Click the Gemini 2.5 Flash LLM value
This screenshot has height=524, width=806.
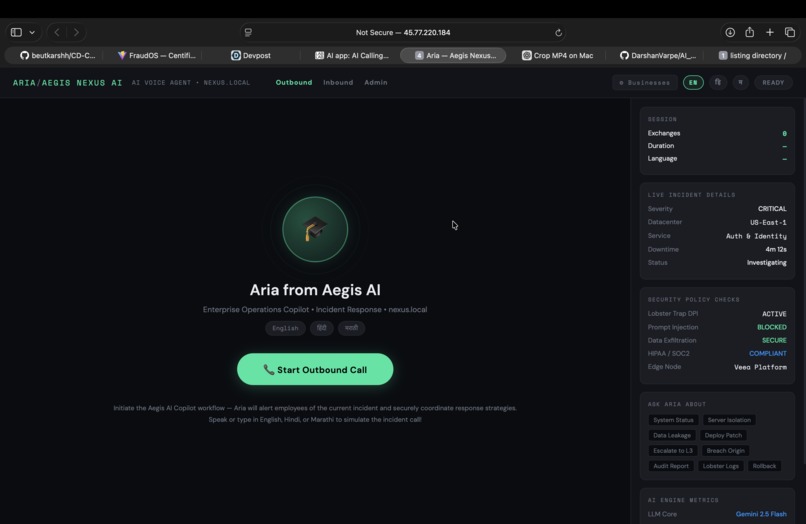pos(761,514)
